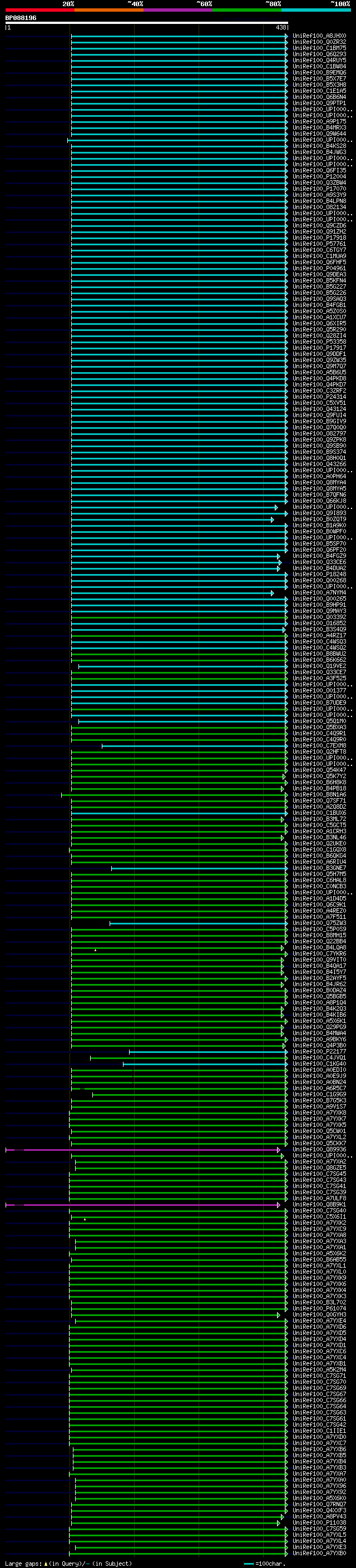
Task: Select hit label UniRef100_Q7RNQ7
Action: click(x=319, y=1505)
